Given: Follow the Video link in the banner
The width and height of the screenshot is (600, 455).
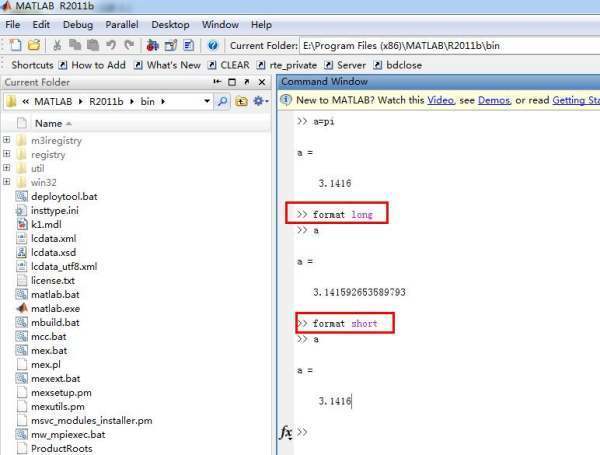Looking at the screenshot, I should [x=440, y=100].
